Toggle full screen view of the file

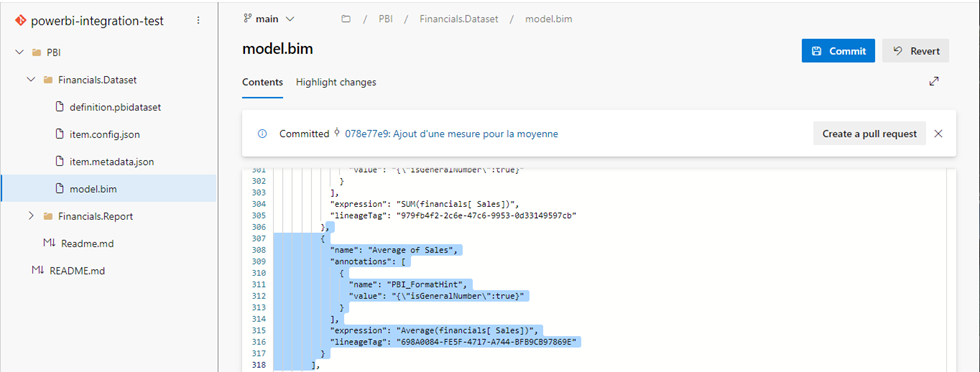click(x=934, y=81)
